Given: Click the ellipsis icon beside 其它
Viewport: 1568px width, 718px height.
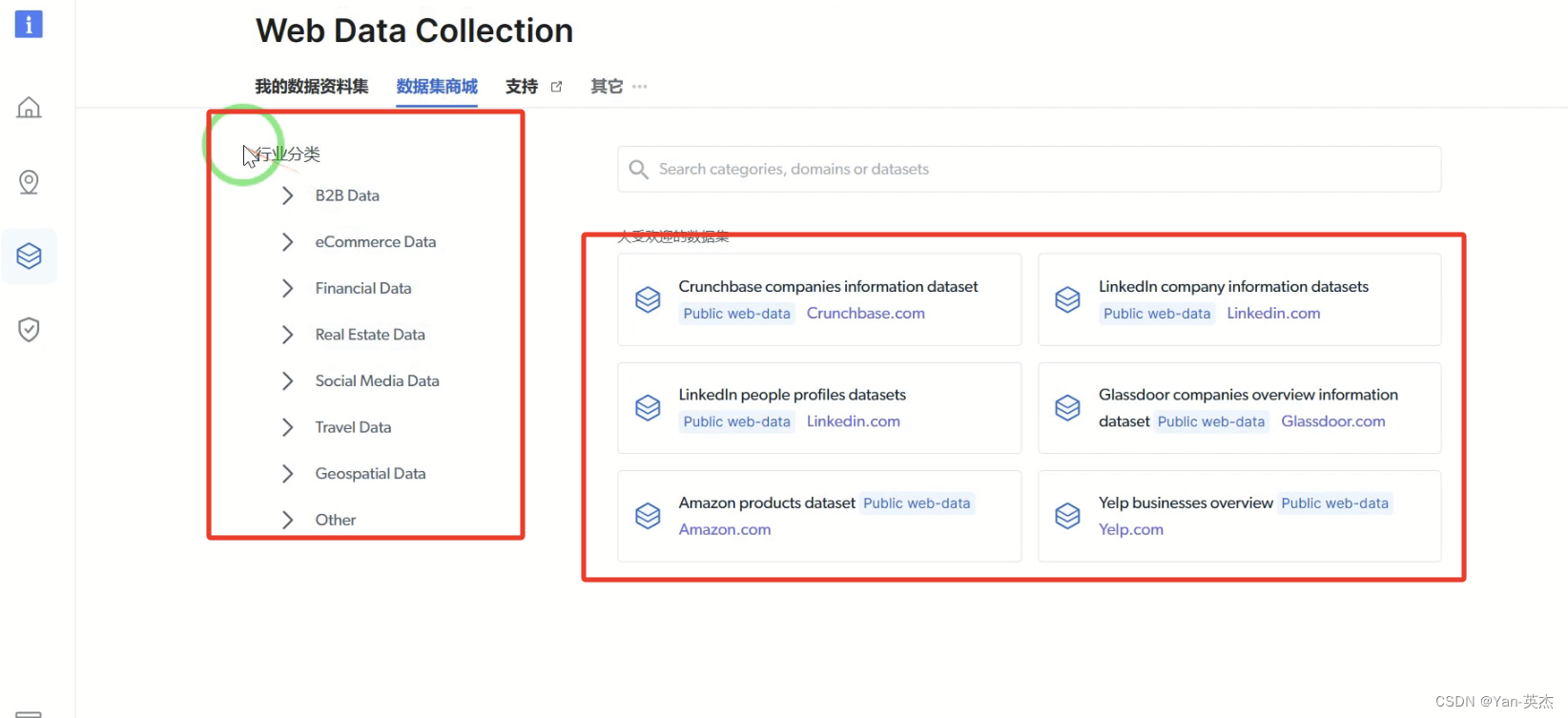Looking at the screenshot, I should click(x=640, y=87).
